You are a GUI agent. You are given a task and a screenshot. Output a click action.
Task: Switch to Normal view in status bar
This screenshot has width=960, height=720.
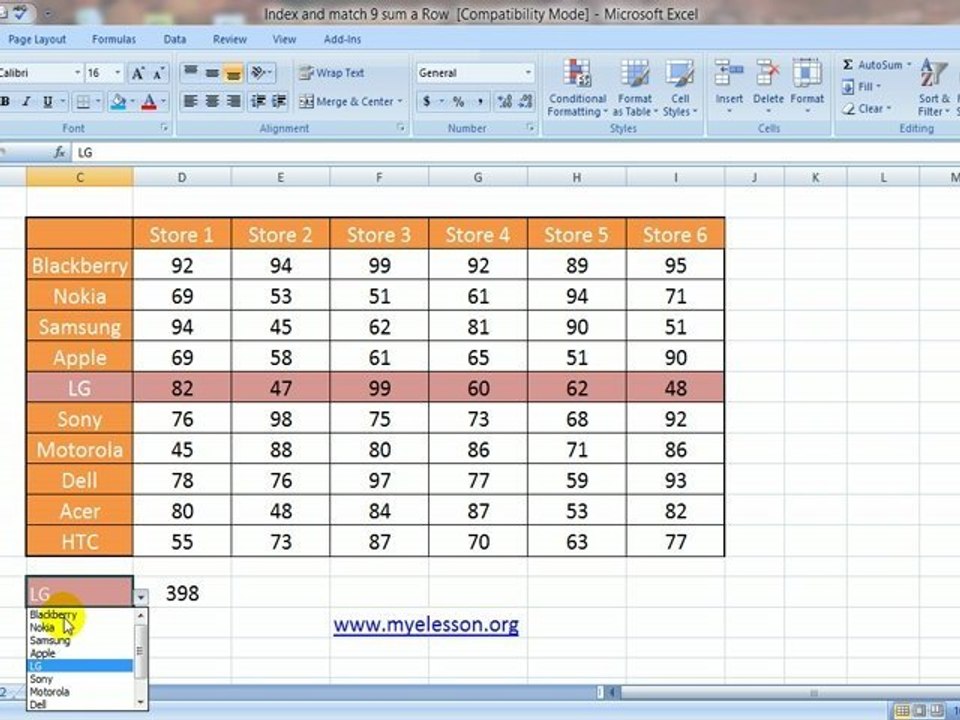(902, 711)
